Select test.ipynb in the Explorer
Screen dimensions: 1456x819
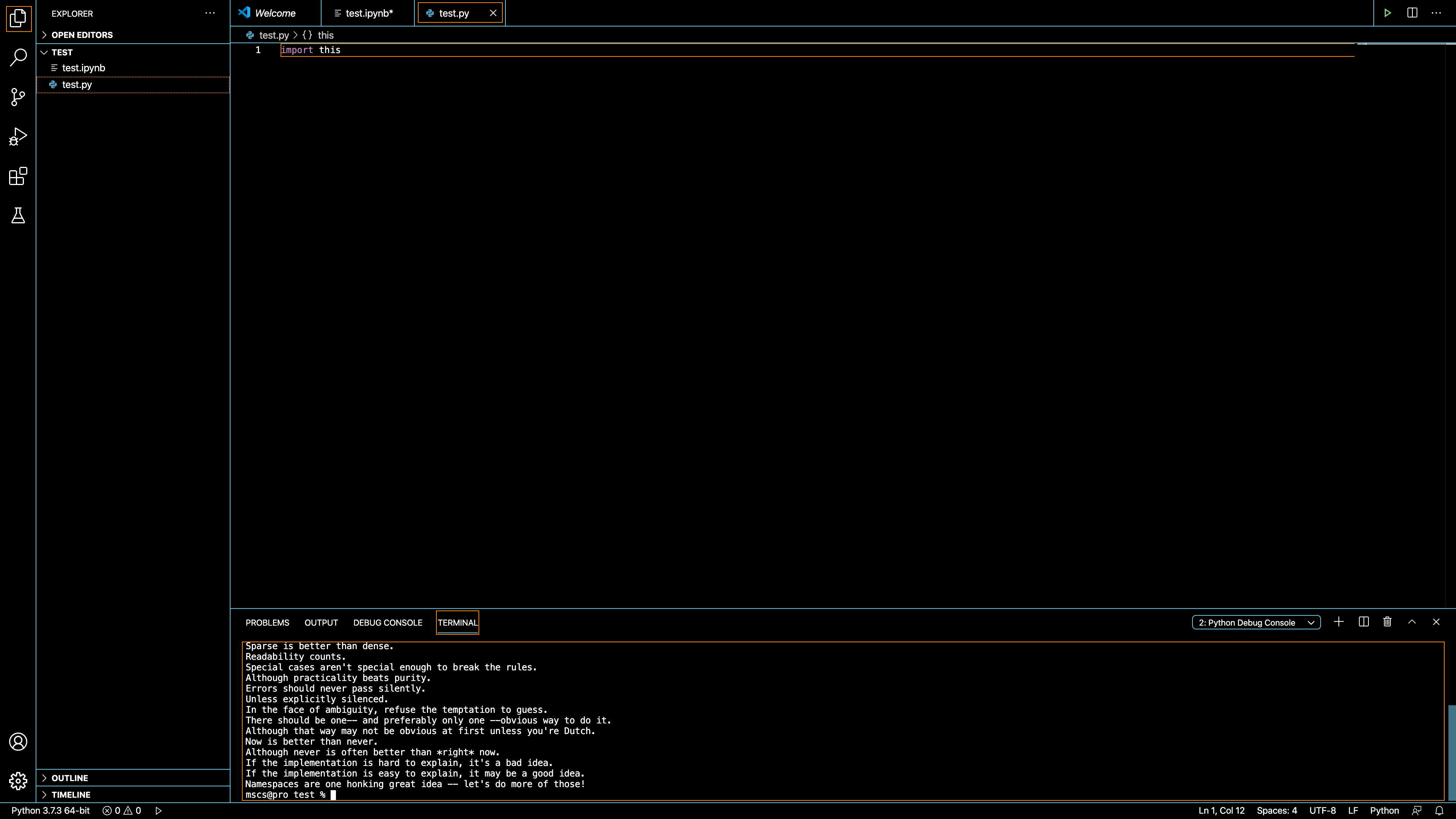tap(83, 68)
